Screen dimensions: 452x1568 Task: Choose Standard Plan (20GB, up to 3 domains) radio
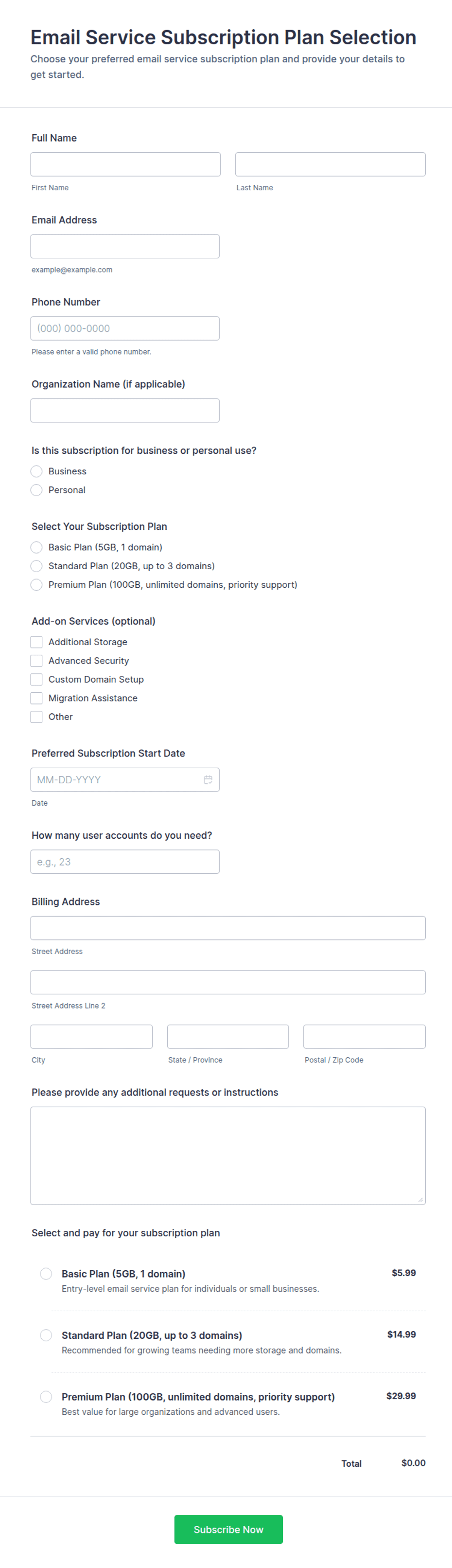[36, 566]
